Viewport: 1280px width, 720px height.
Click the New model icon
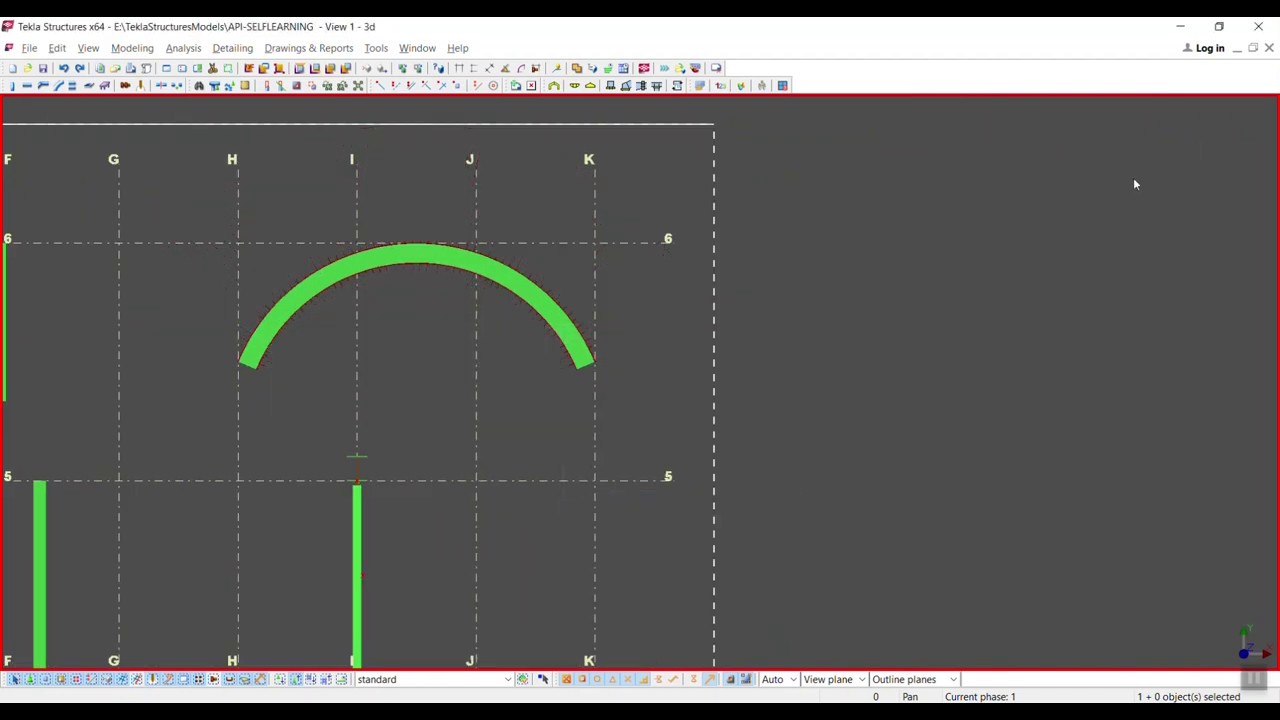coord(12,68)
